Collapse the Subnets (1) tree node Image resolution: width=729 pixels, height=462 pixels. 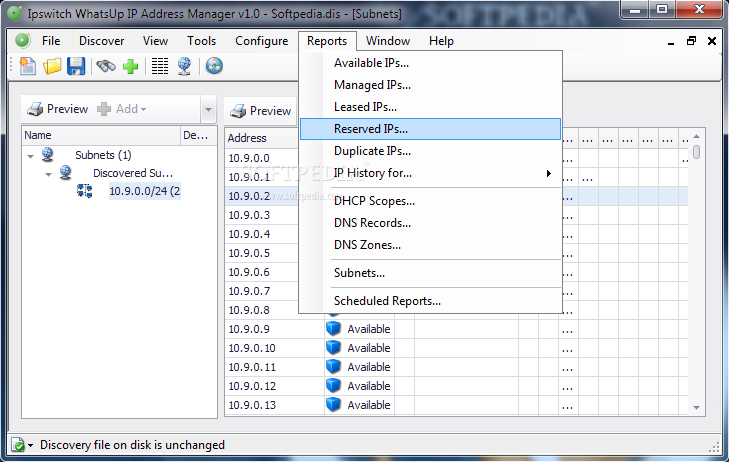tap(31, 156)
